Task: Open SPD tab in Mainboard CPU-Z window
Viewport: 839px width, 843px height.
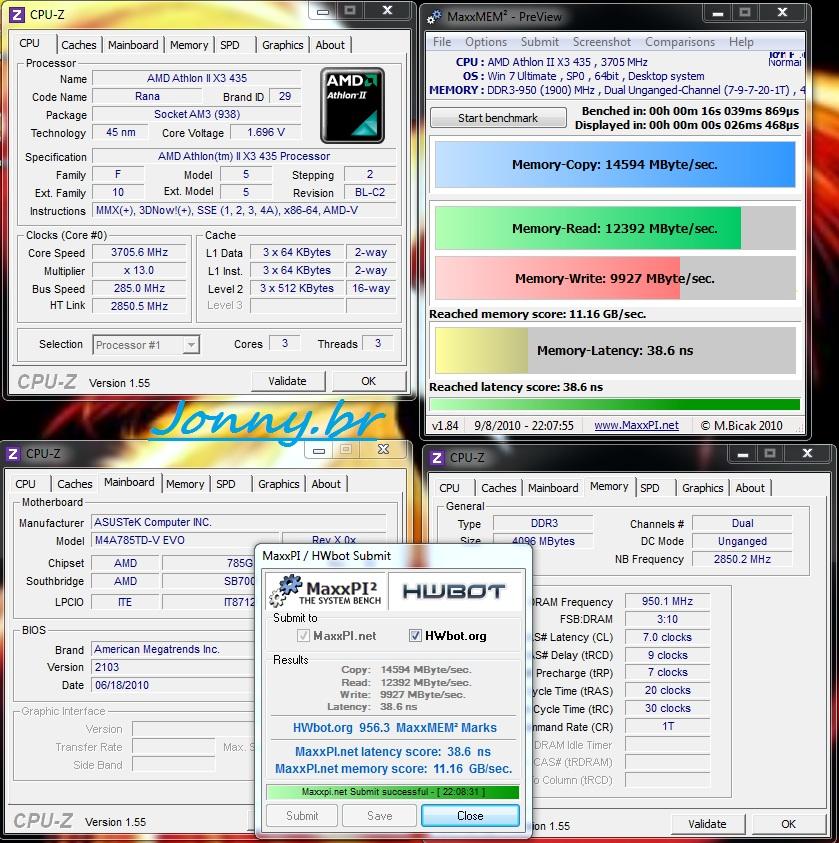Action: click(226, 484)
